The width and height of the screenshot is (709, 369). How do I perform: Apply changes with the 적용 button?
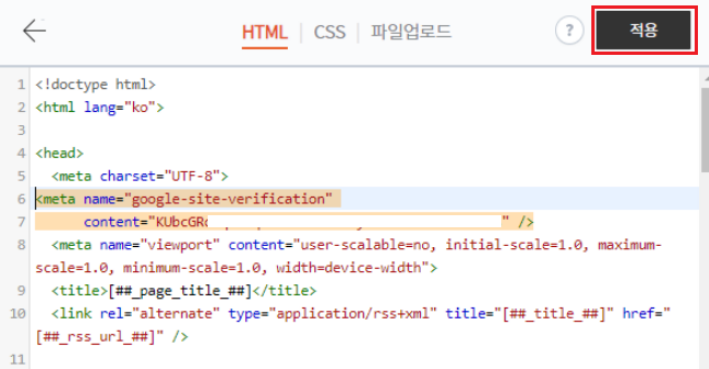coord(644,30)
